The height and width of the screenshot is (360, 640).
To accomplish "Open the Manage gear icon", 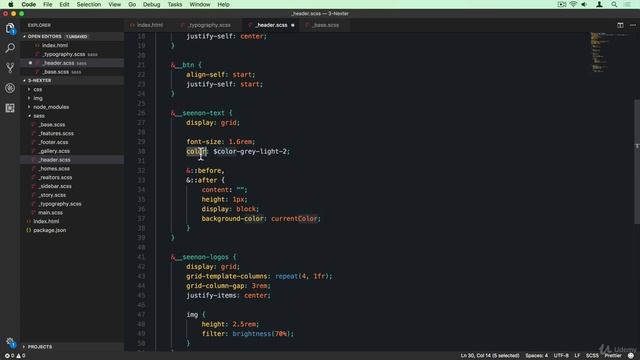I will pyautogui.click(x=10, y=343).
